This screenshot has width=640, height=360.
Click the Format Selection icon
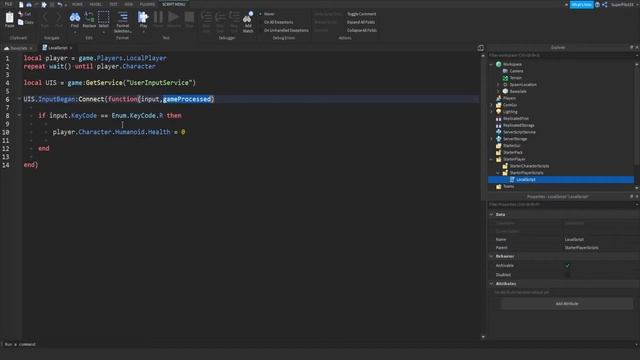122,17
